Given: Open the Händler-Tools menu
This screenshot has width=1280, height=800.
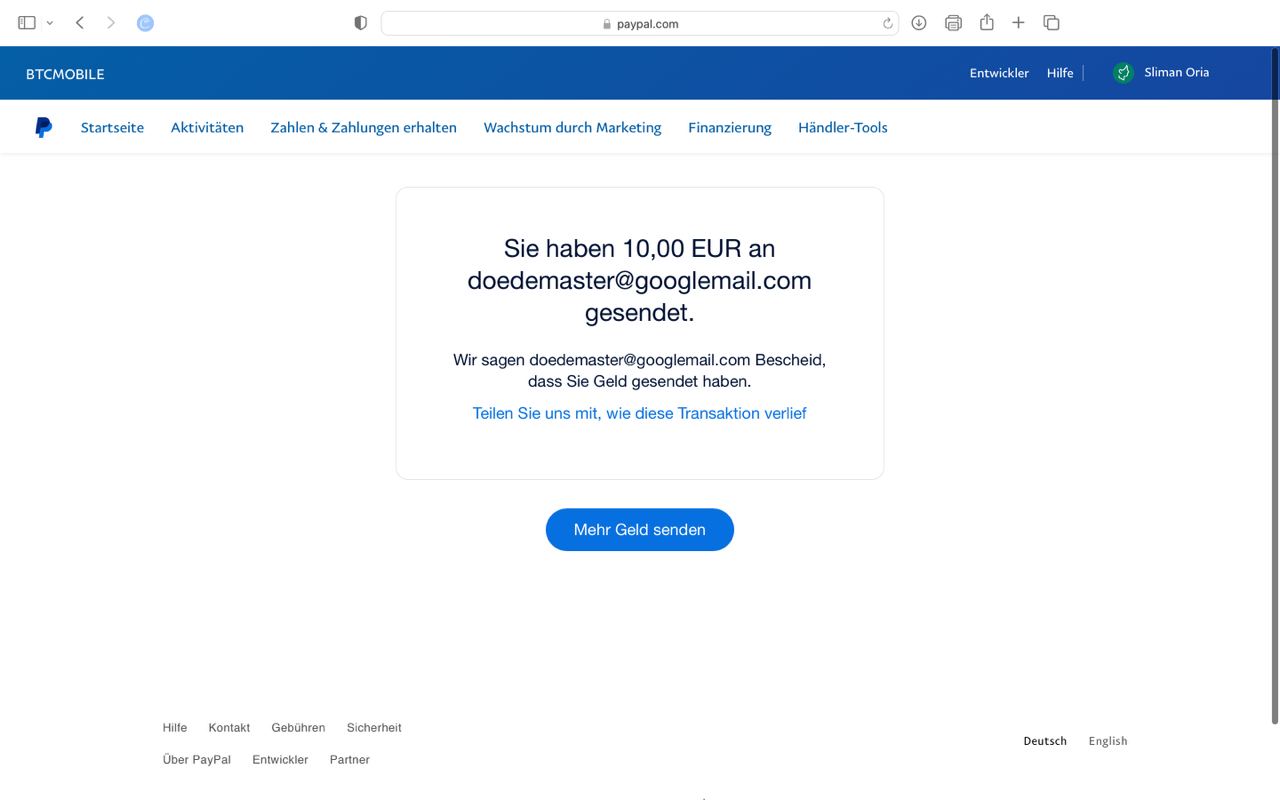Looking at the screenshot, I should pos(842,127).
